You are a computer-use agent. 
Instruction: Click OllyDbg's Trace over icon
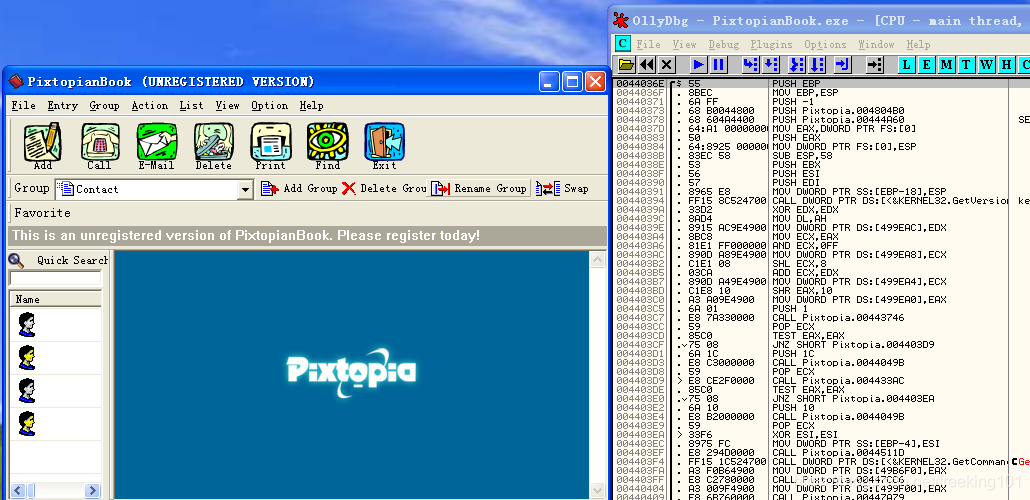pyautogui.click(x=817, y=64)
